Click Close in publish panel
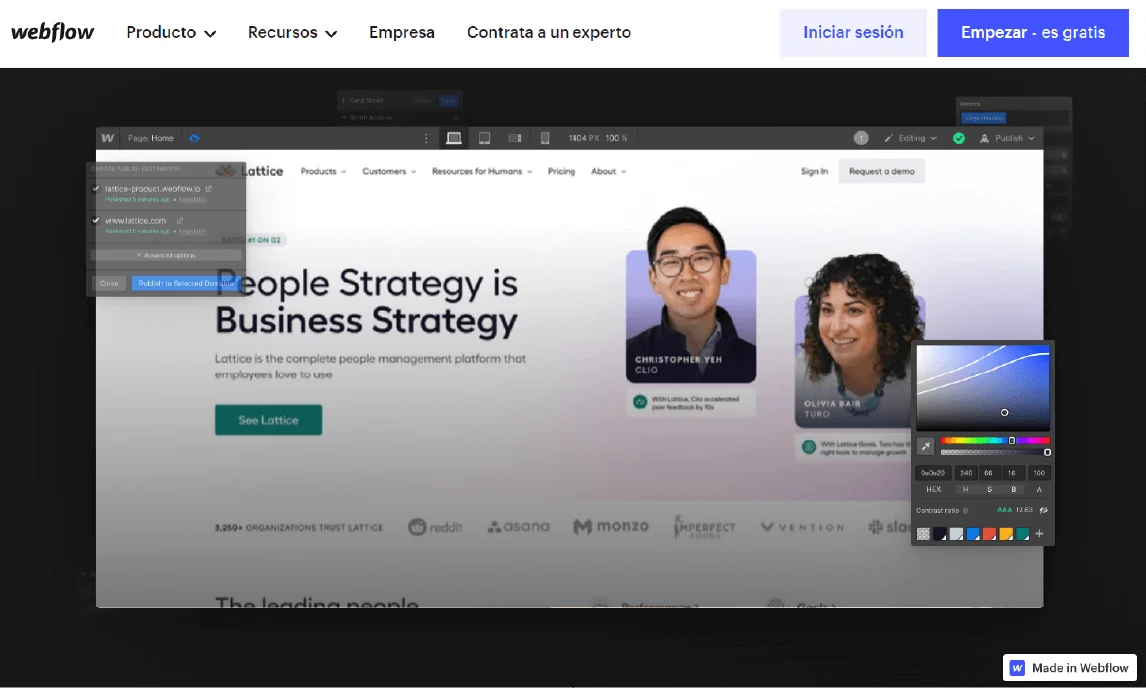The image size is (1146, 688). [x=109, y=283]
